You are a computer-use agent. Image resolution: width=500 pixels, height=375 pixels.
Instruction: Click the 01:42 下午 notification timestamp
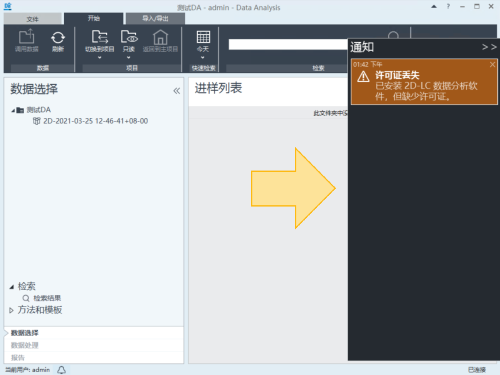368,64
